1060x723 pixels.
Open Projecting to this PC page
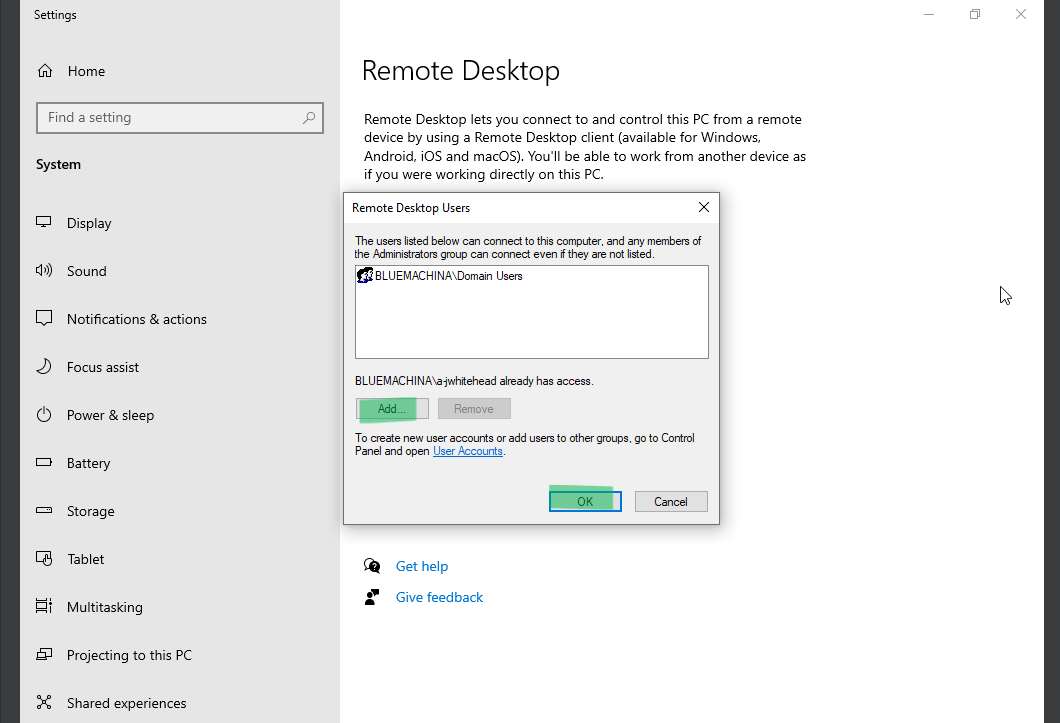click(129, 655)
